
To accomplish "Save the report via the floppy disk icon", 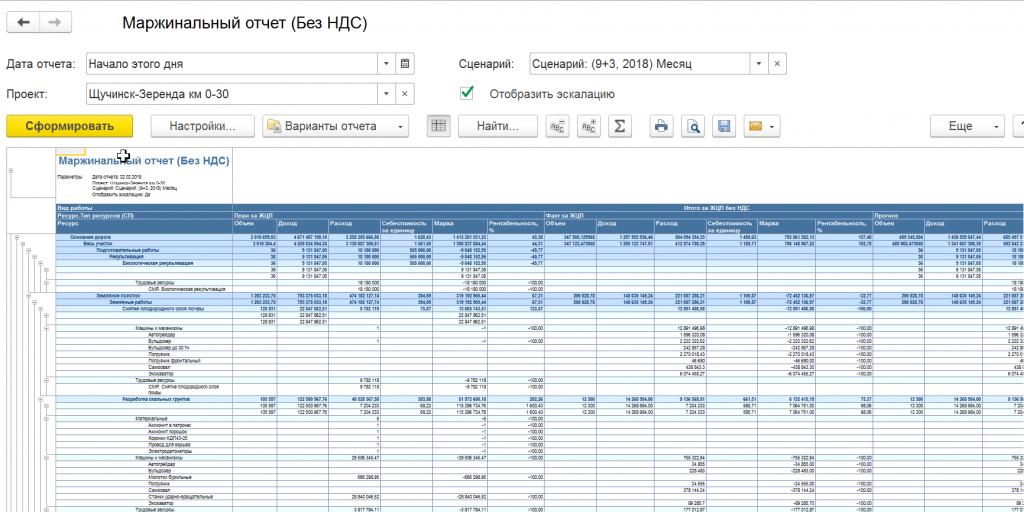I will tap(723, 126).
